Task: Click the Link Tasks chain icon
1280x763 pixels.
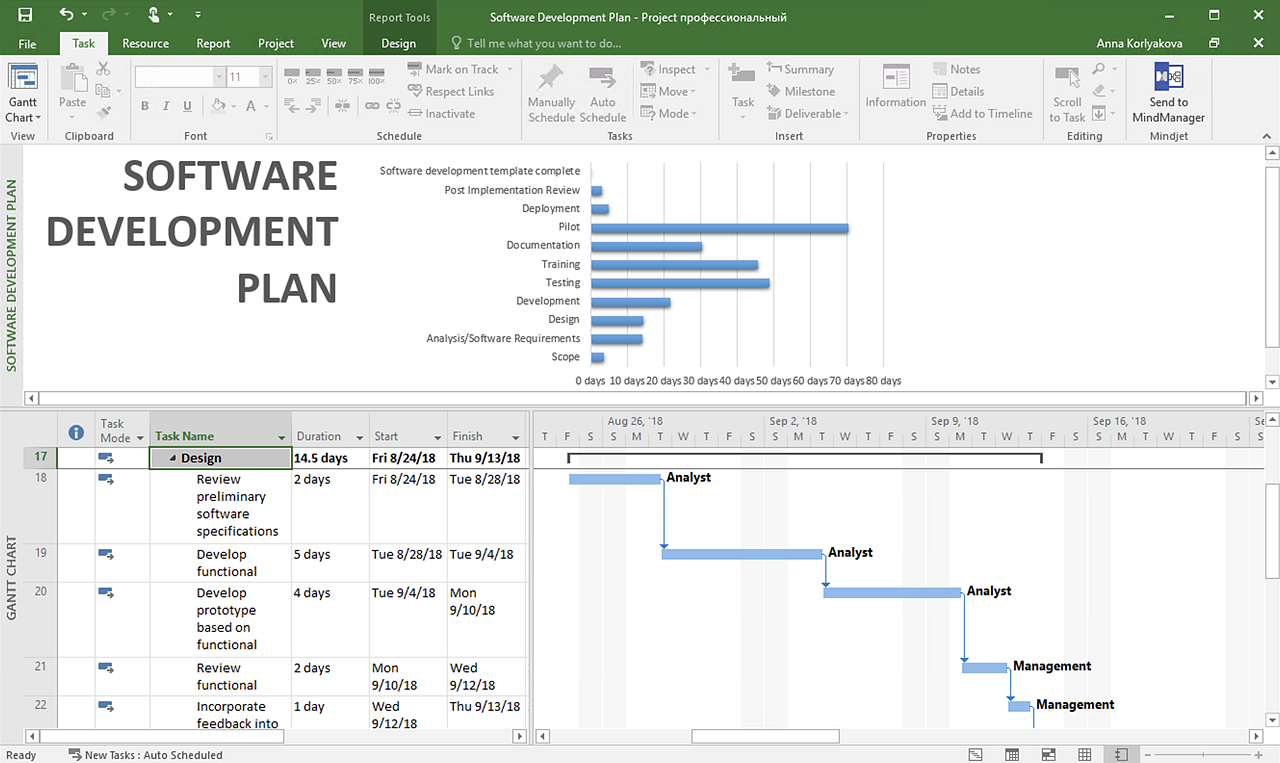Action: [372, 105]
